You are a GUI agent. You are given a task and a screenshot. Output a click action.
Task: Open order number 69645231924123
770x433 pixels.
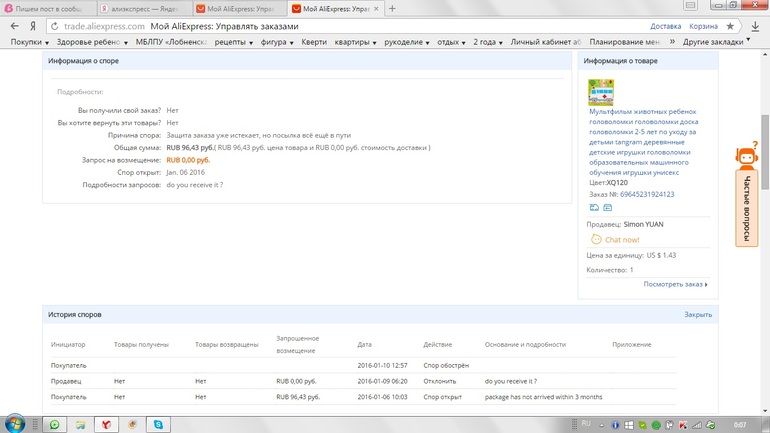click(647, 194)
